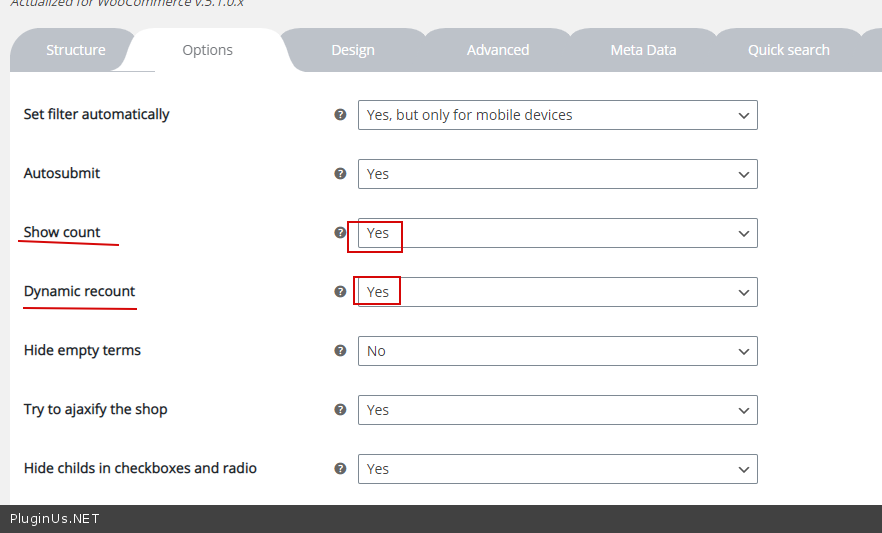Open the Dynamic recount select box

click(557, 292)
